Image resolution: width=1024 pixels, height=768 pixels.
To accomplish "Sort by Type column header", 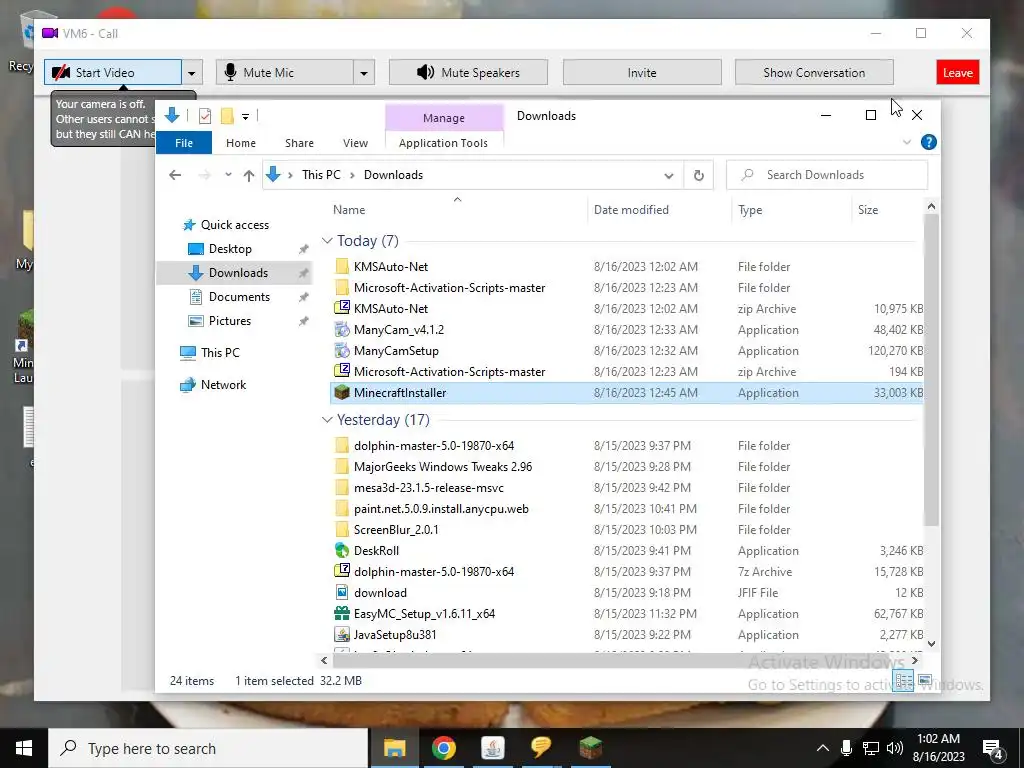I will [x=792, y=210].
